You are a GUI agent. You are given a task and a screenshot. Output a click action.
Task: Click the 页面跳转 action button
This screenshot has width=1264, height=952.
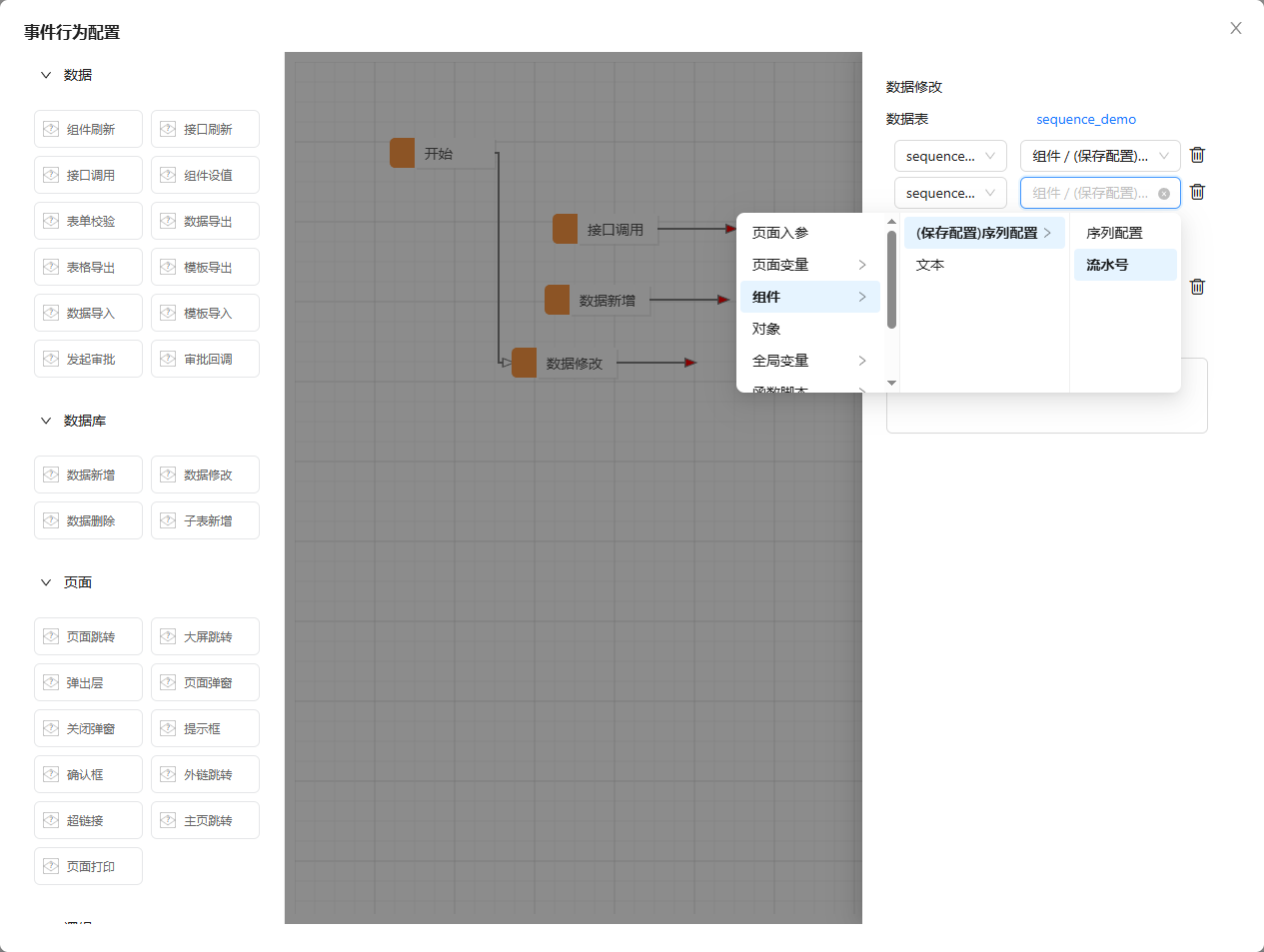tap(89, 637)
